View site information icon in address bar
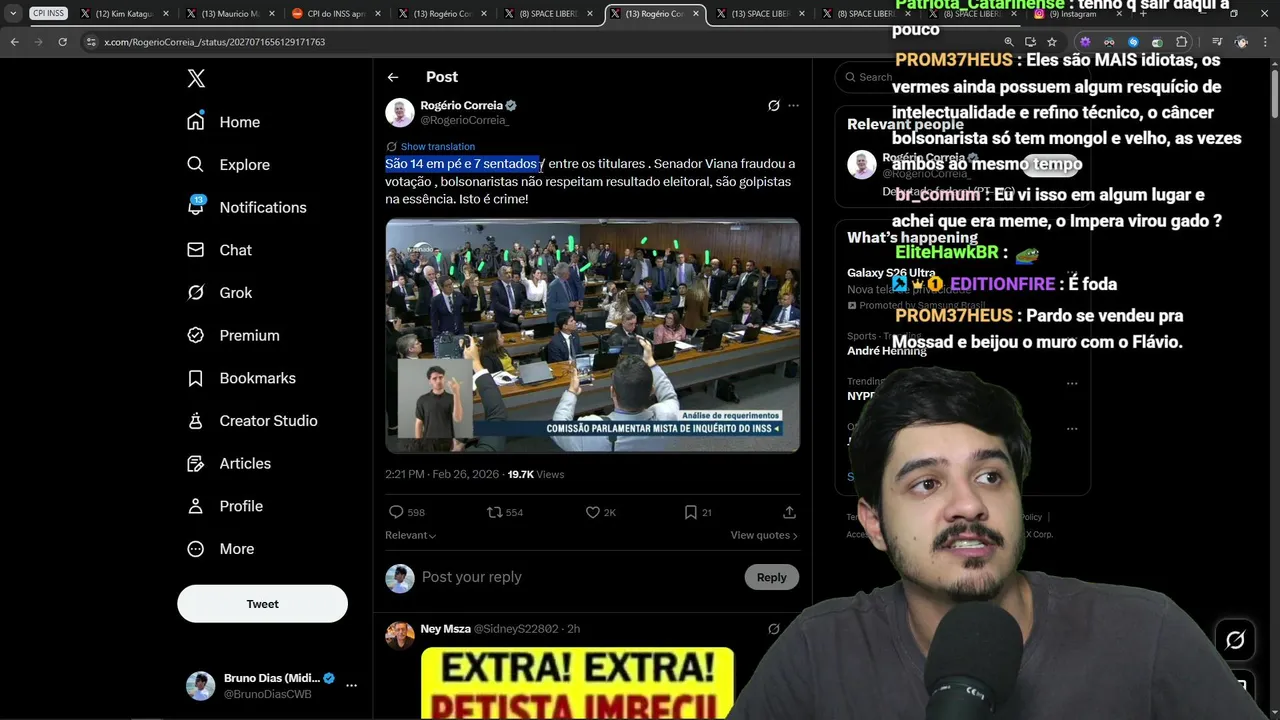1280x720 pixels. tap(91, 42)
